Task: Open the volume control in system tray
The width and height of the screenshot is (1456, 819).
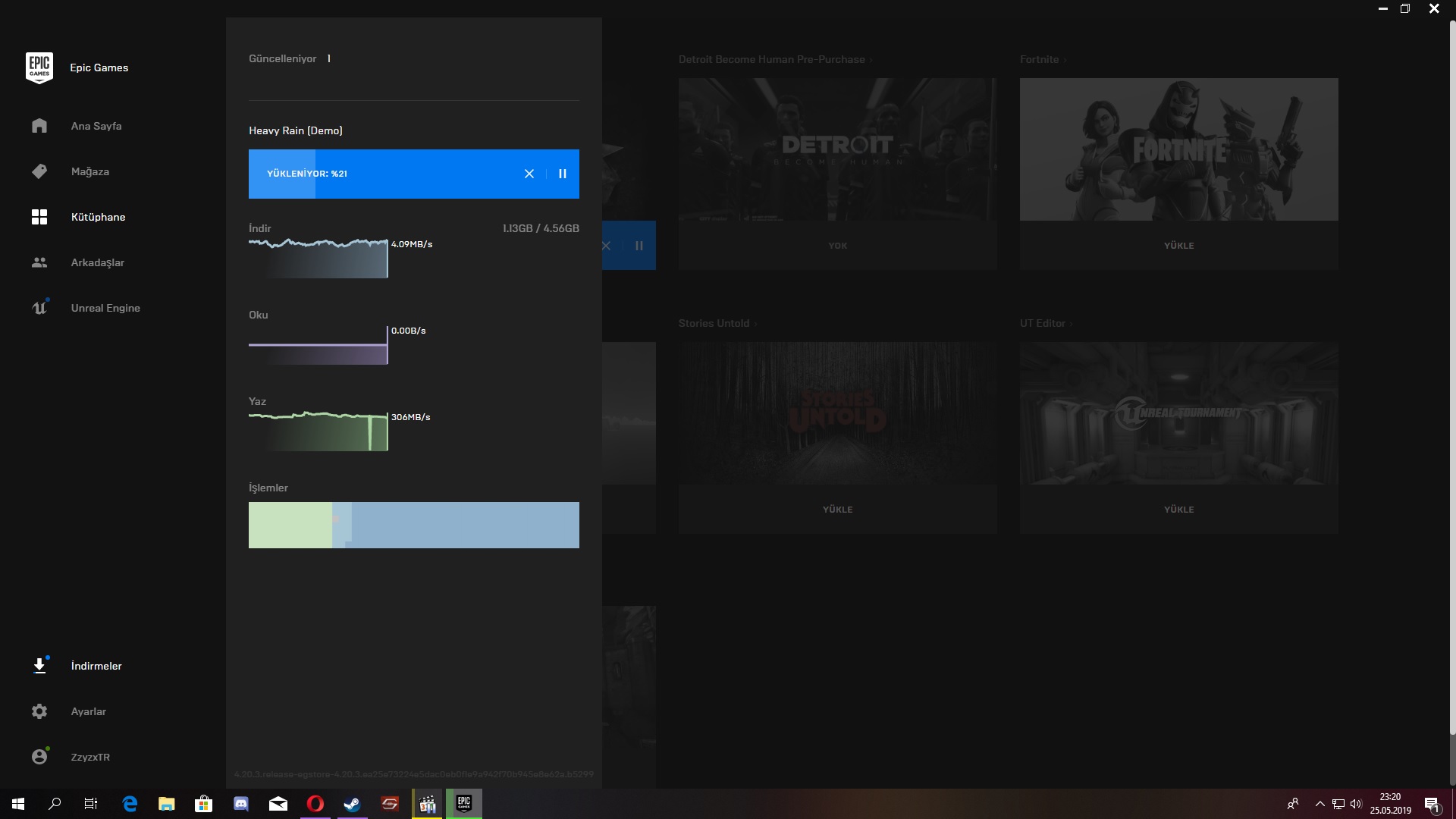Action: 1356,804
